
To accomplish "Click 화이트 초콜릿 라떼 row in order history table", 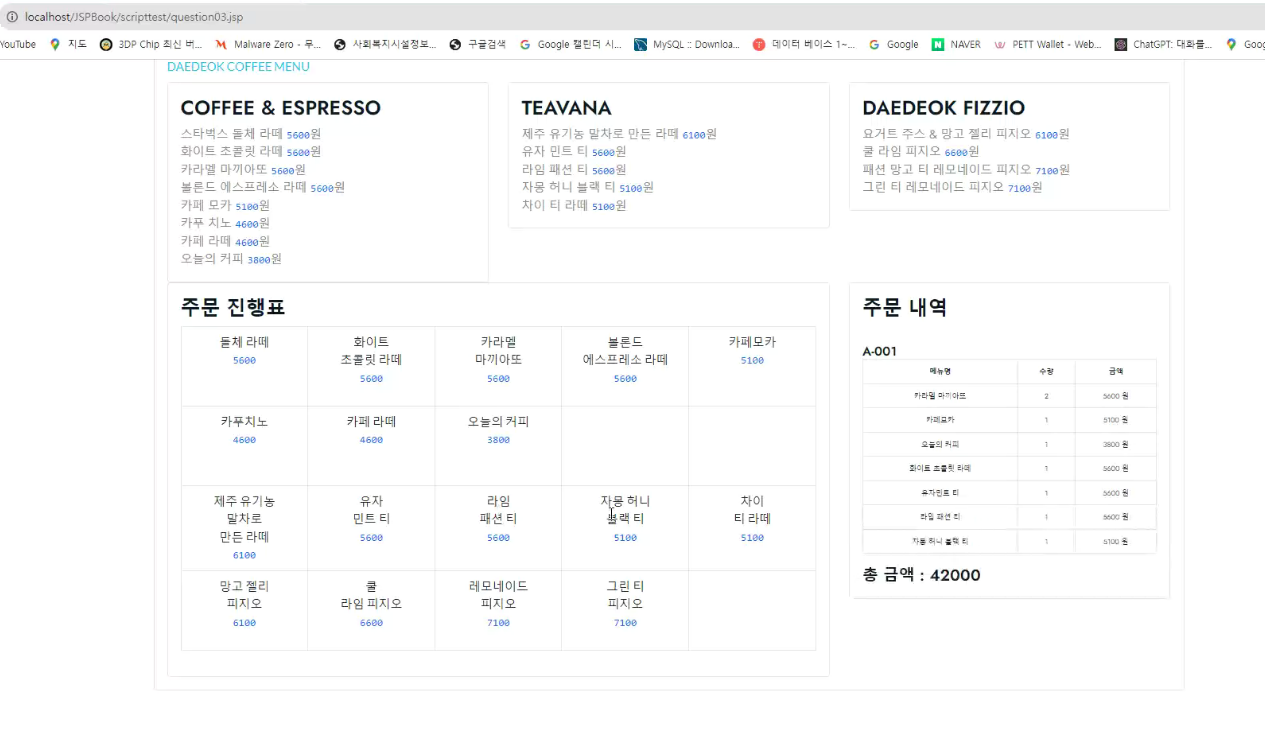I will (1010, 468).
